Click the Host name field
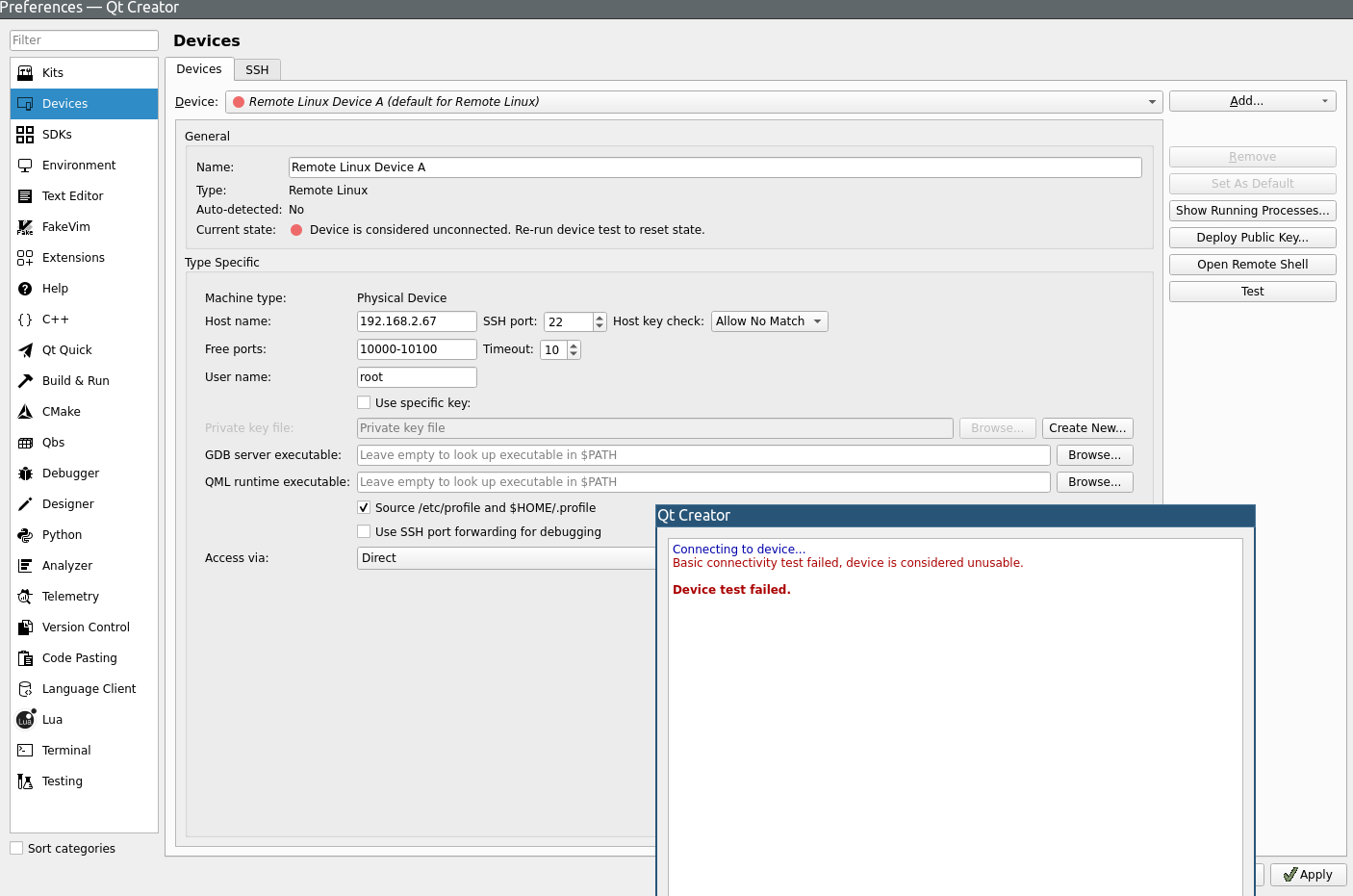Image resolution: width=1353 pixels, height=896 pixels. [x=417, y=321]
